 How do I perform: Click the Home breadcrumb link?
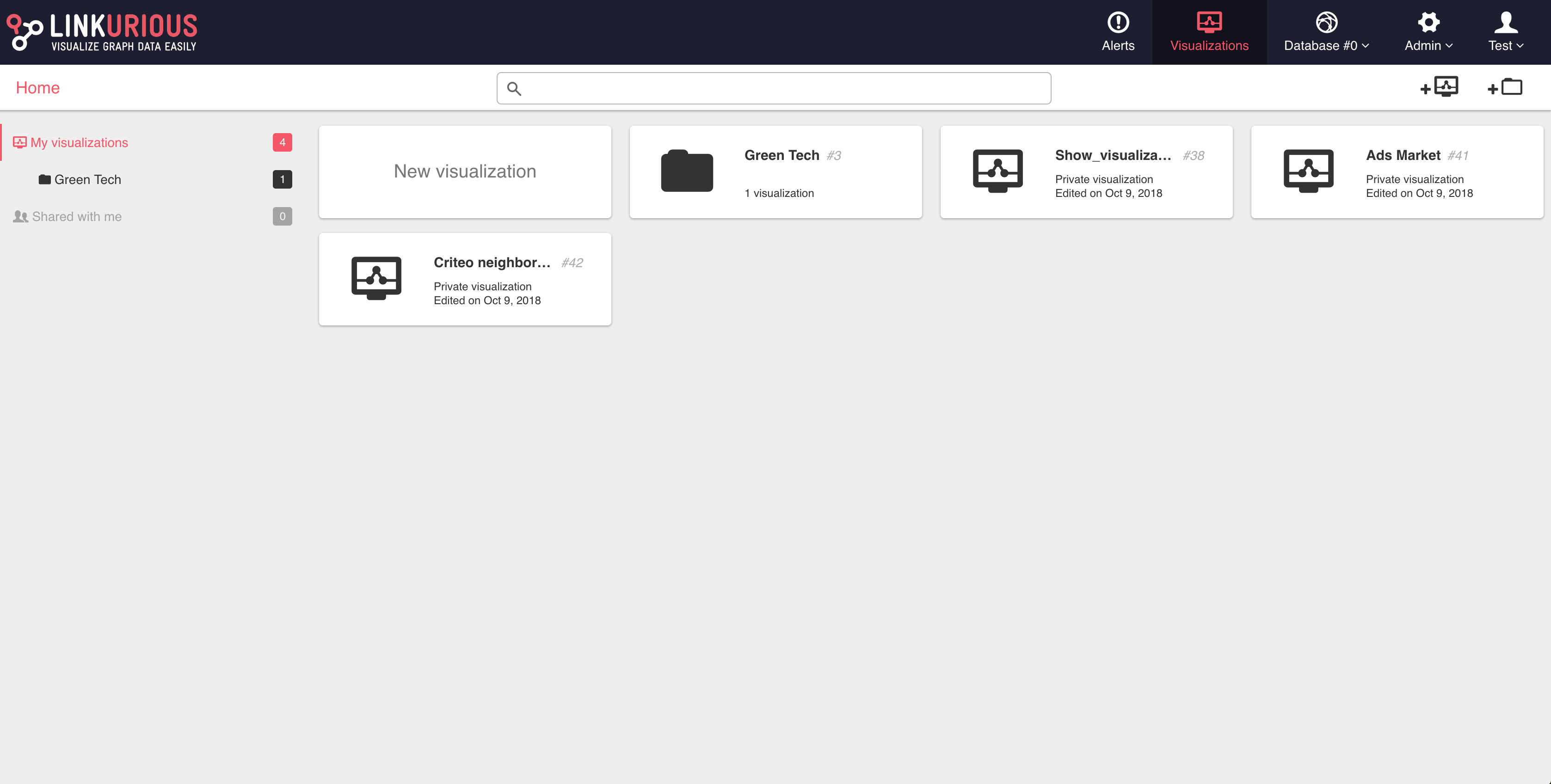pyautogui.click(x=38, y=88)
